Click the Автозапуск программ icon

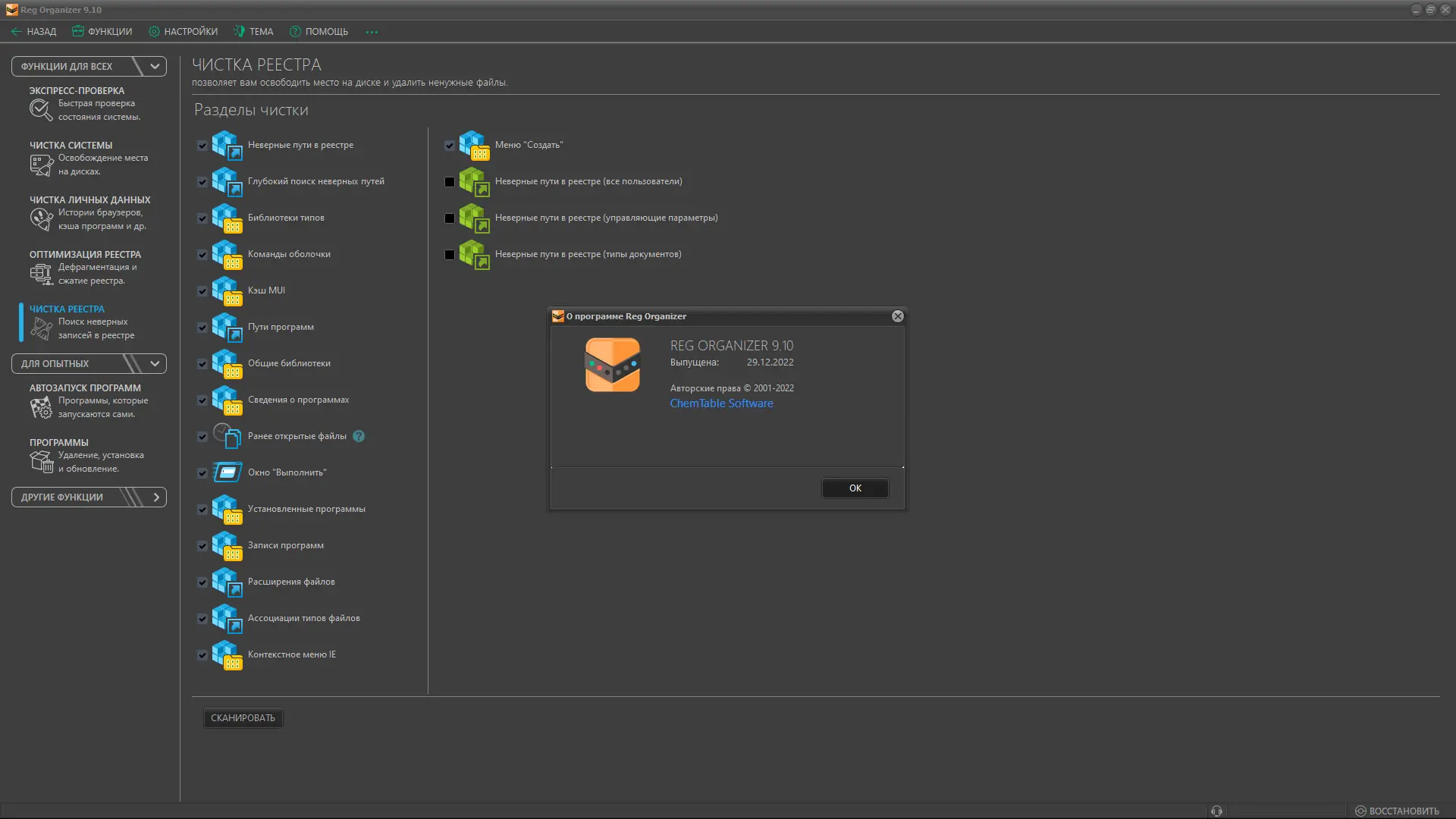point(41,407)
